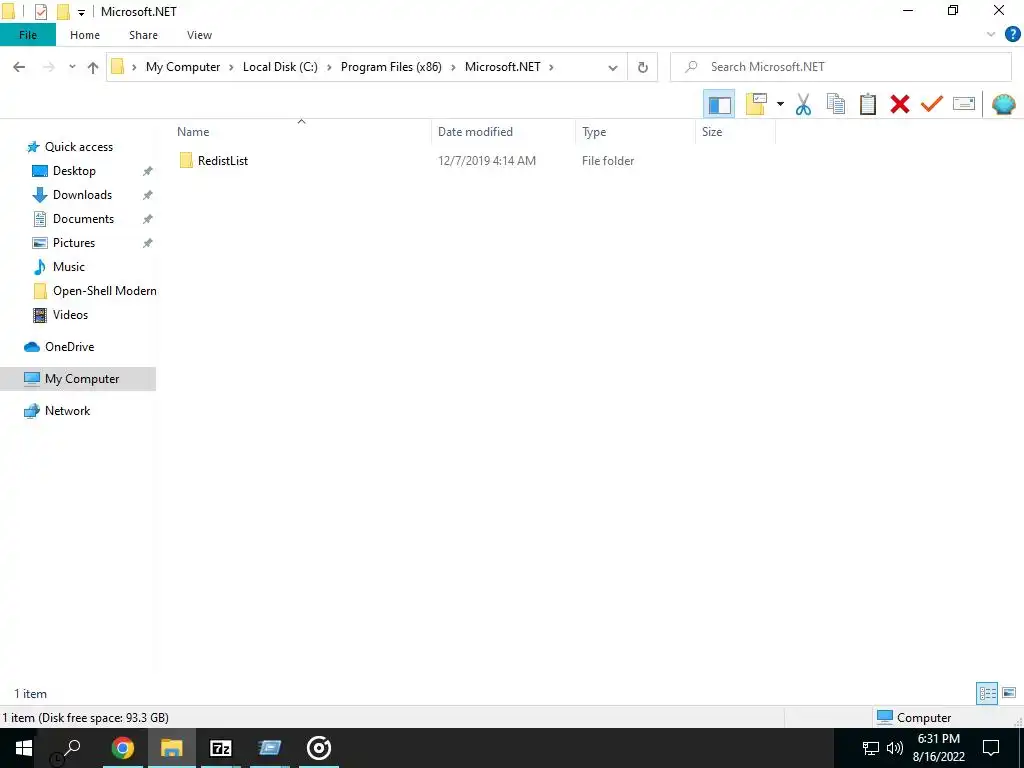This screenshot has width=1024, height=768.
Task: Expand the chevron after Program Files (x86)
Action: (453, 67)
